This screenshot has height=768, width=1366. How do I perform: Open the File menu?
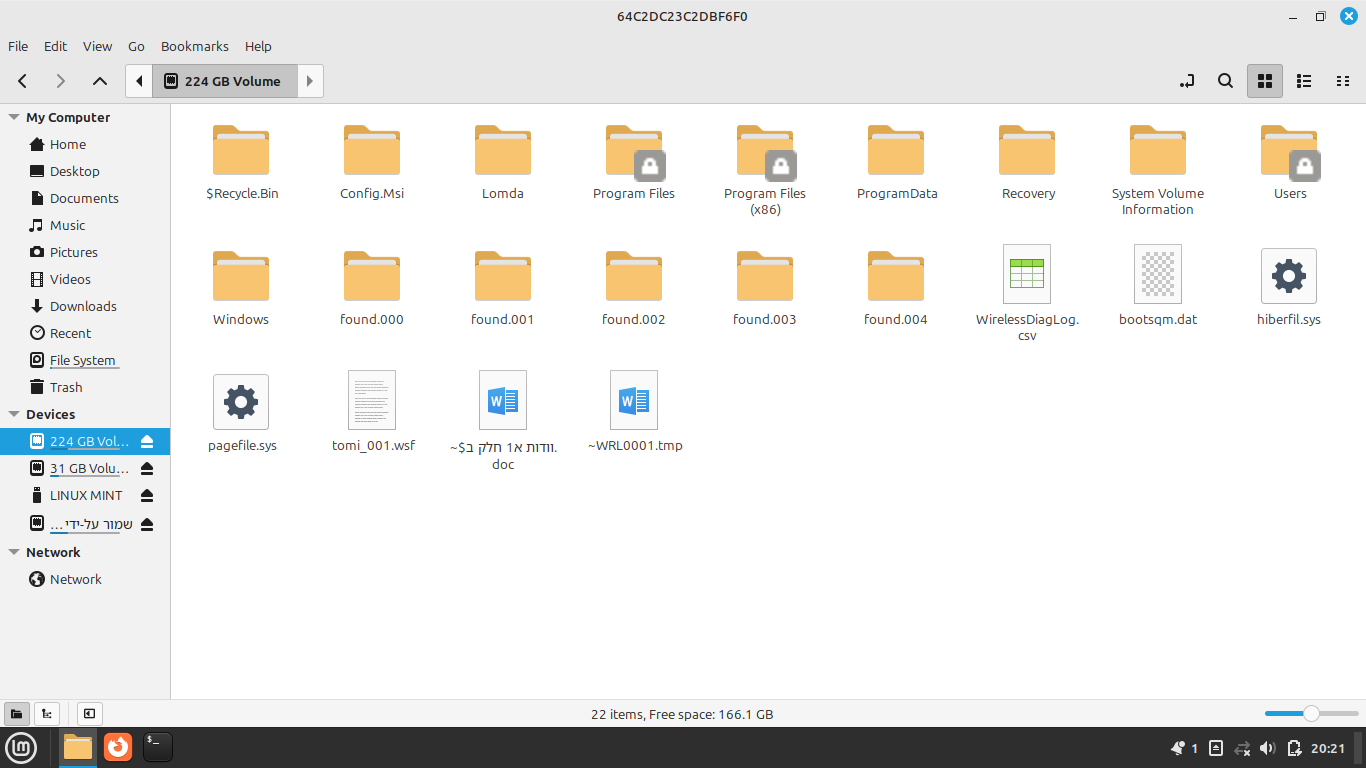pos(18,46)
